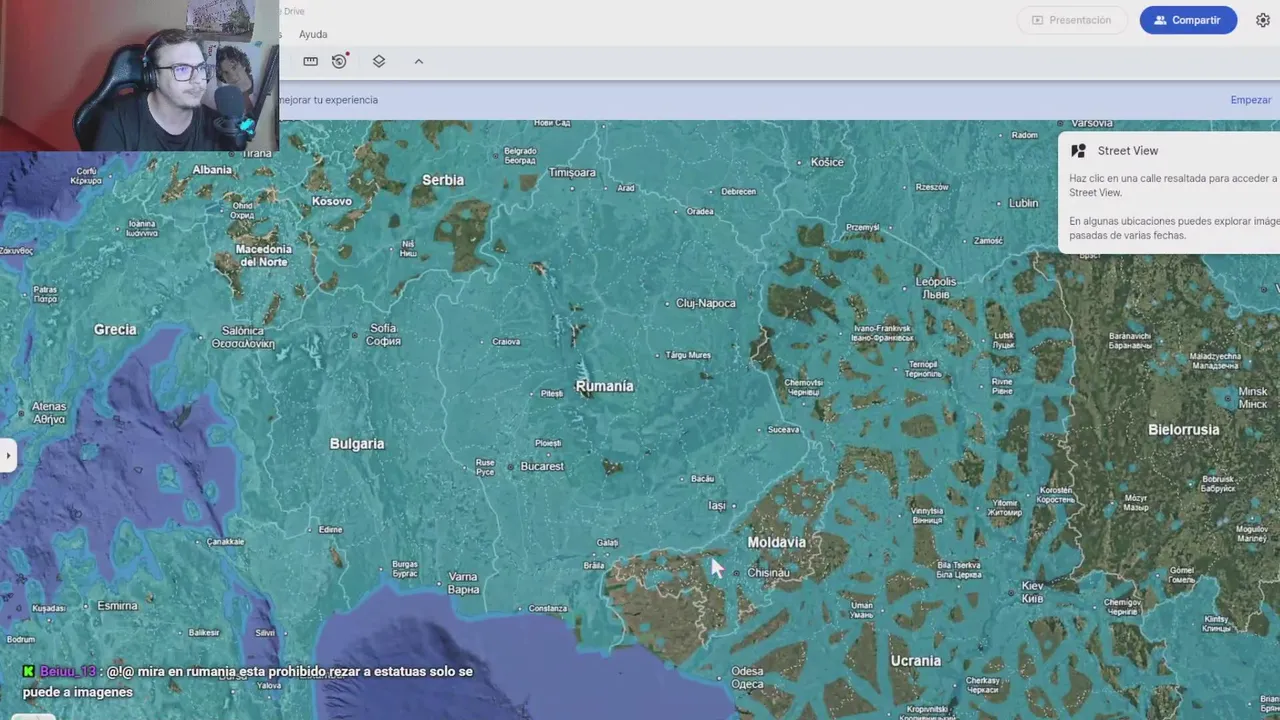Select the Târgu Mureș city label
The image size is (1280, 720).
click(x=689, y=355)
